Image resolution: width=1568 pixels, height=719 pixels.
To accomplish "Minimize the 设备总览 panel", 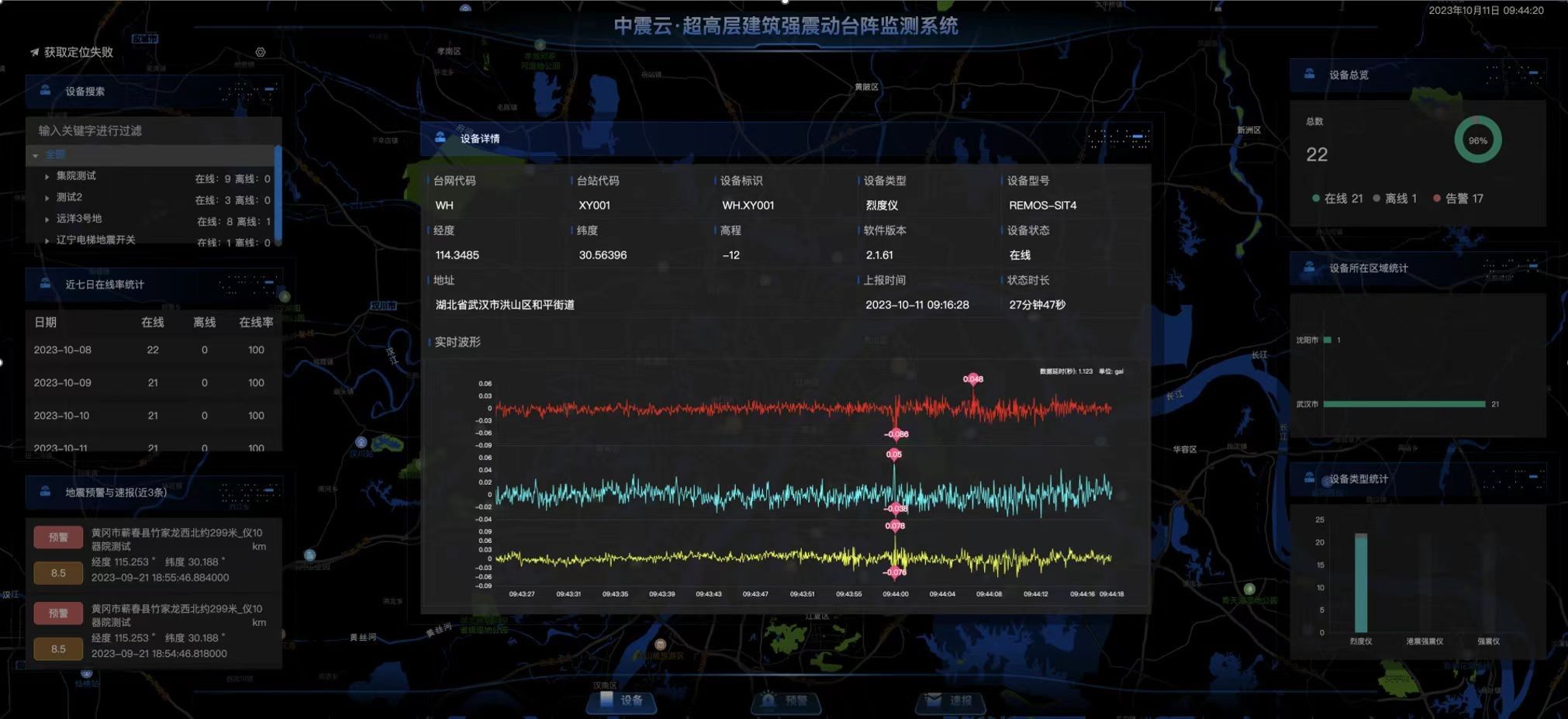I will 1533,74.
